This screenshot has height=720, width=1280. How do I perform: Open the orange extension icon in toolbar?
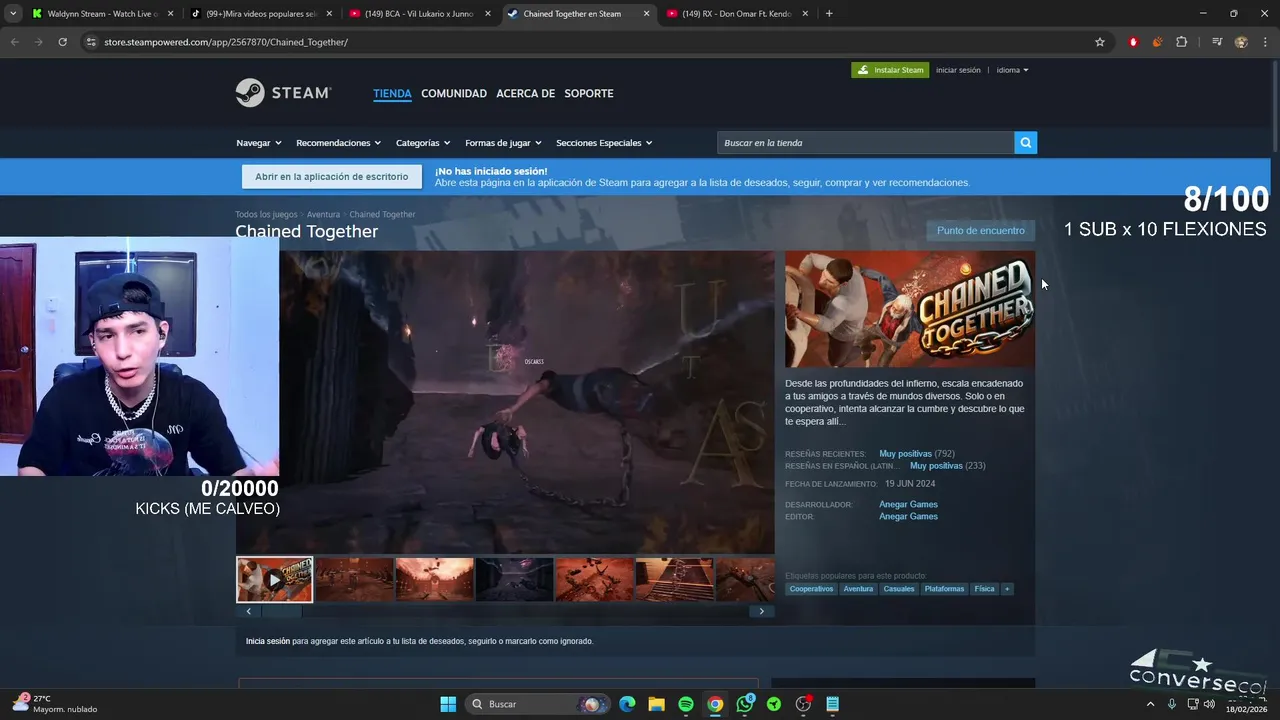[1157, 42]
